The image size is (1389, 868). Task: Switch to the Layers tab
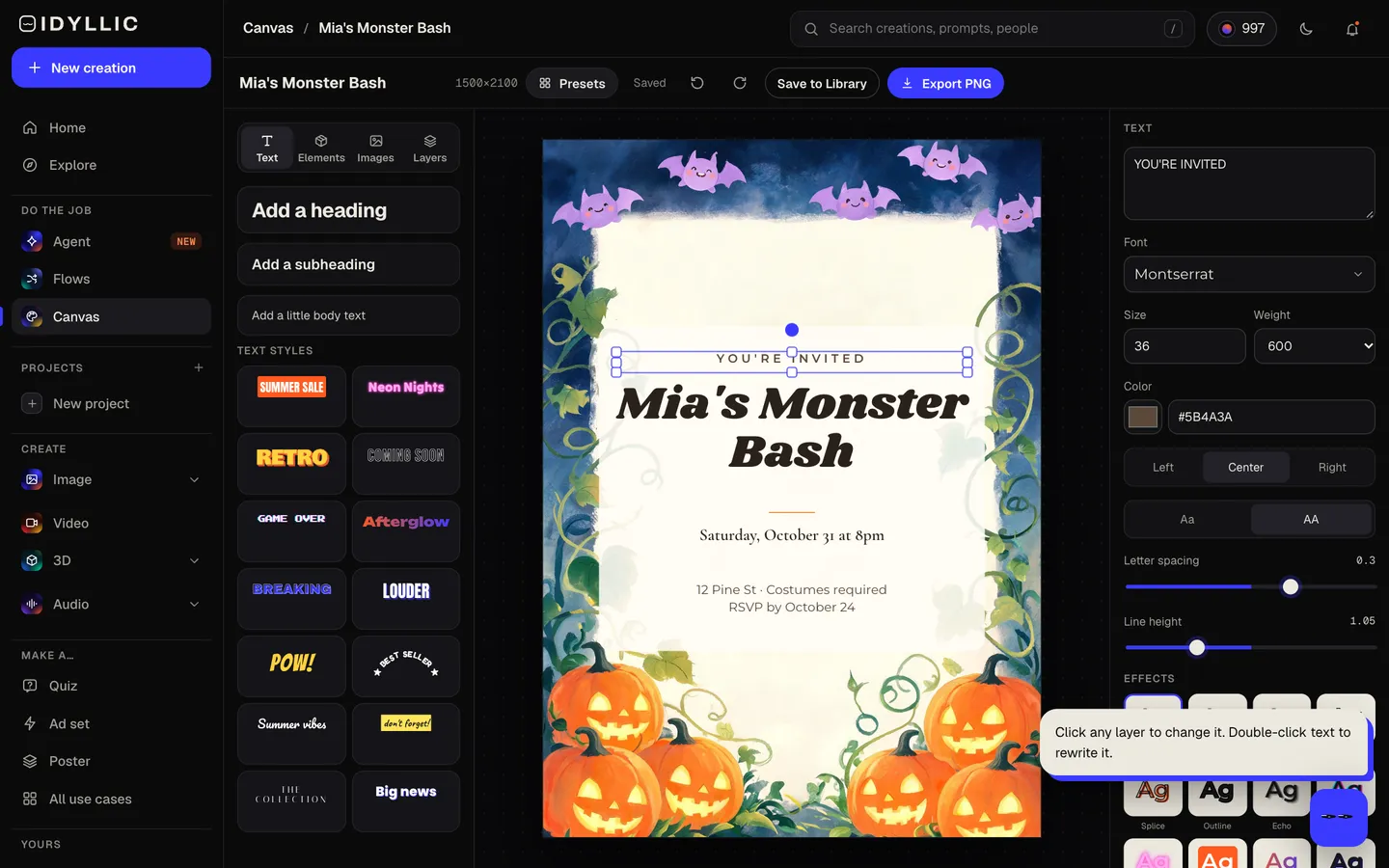coord(430,148)
